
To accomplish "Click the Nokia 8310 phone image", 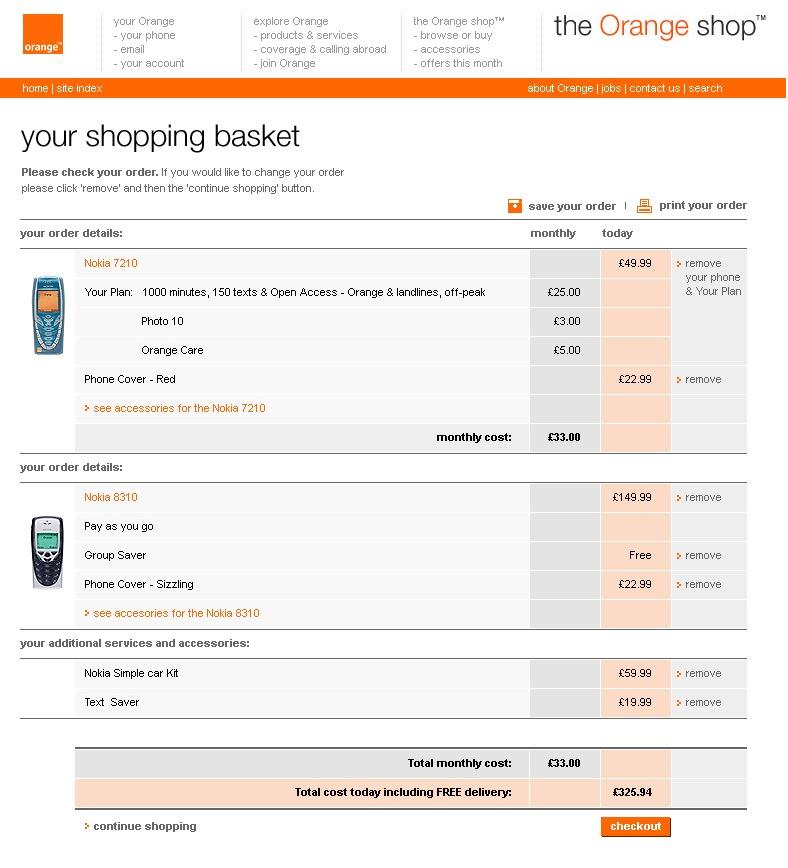I will pyautogui.click(x=47, y=552).
